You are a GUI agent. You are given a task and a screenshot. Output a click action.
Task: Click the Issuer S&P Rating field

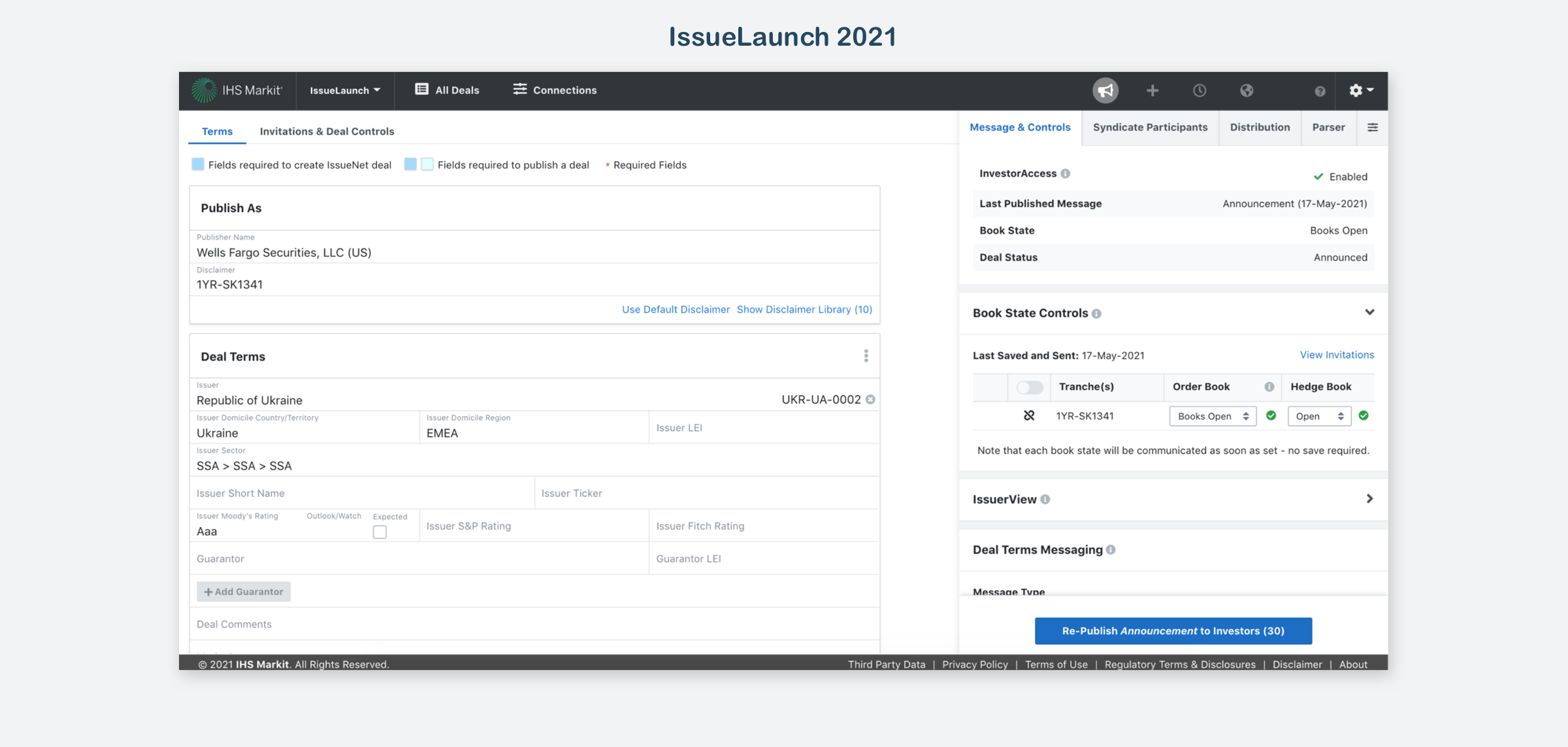tap(534, 526)
